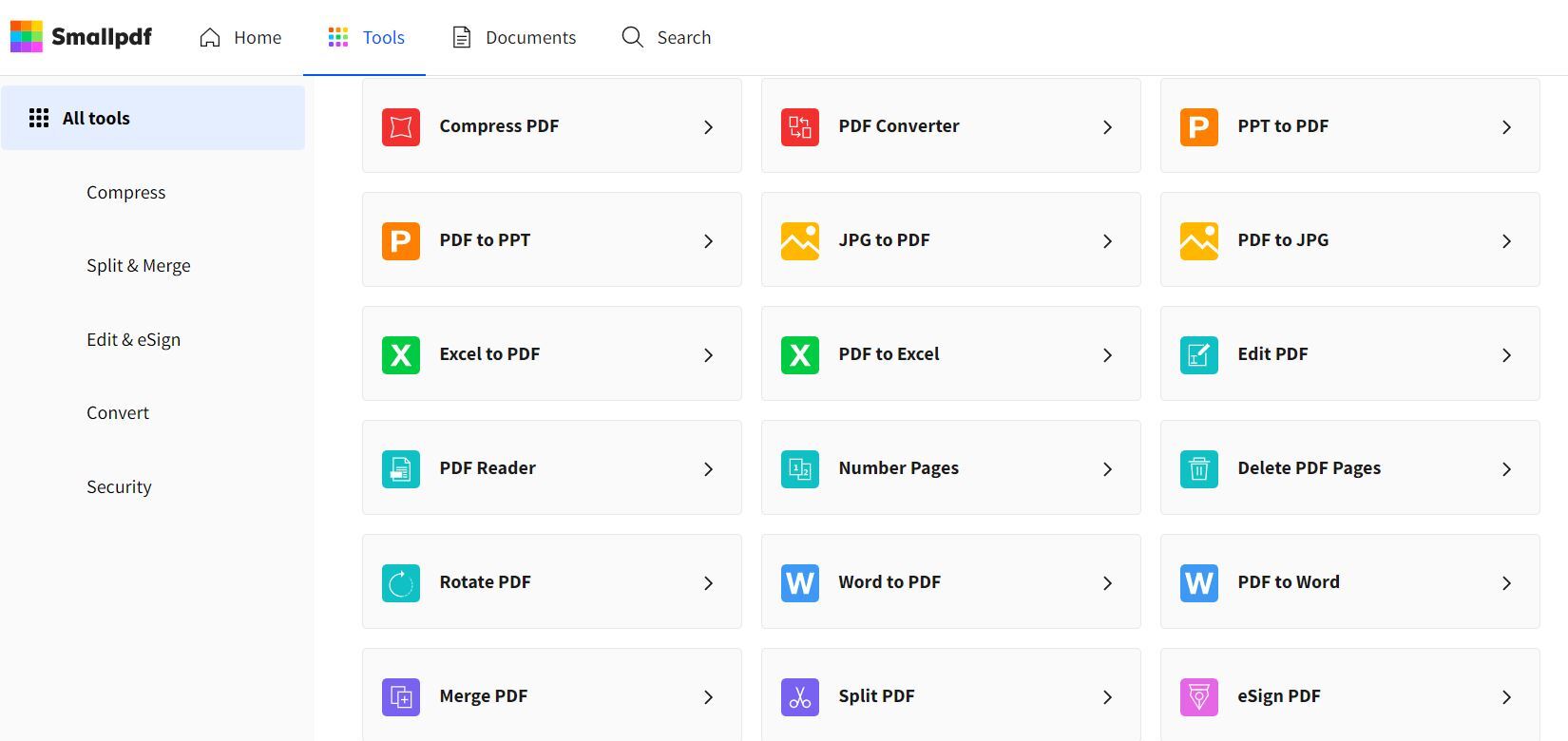Click the PDF Converter card chevron
Image resolution: width=1568 pixels, height=741 pixels.
click(1107, 126)
